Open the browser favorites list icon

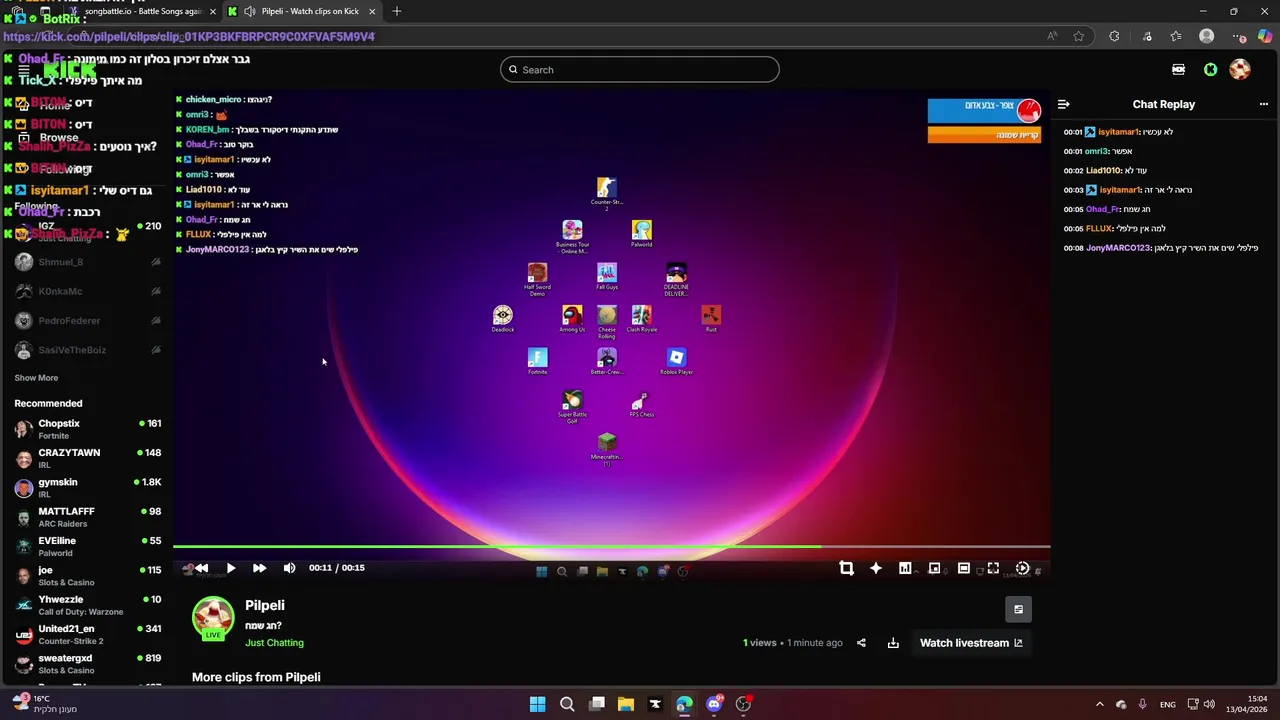pos(1176,36)
